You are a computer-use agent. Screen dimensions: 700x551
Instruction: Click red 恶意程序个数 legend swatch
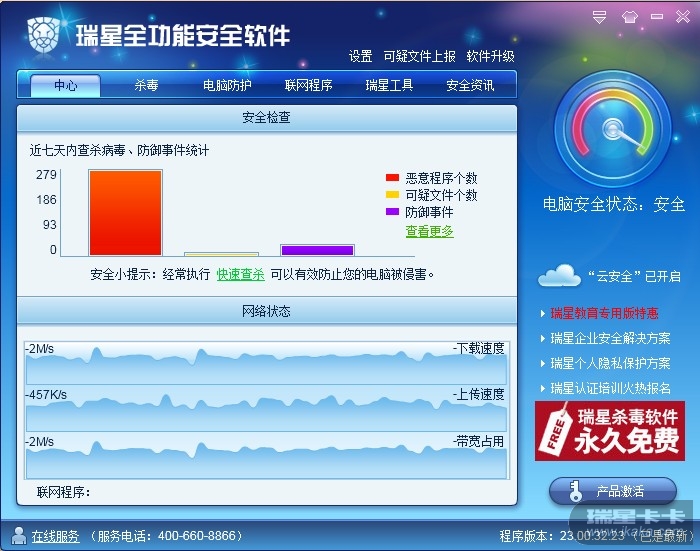392,178
